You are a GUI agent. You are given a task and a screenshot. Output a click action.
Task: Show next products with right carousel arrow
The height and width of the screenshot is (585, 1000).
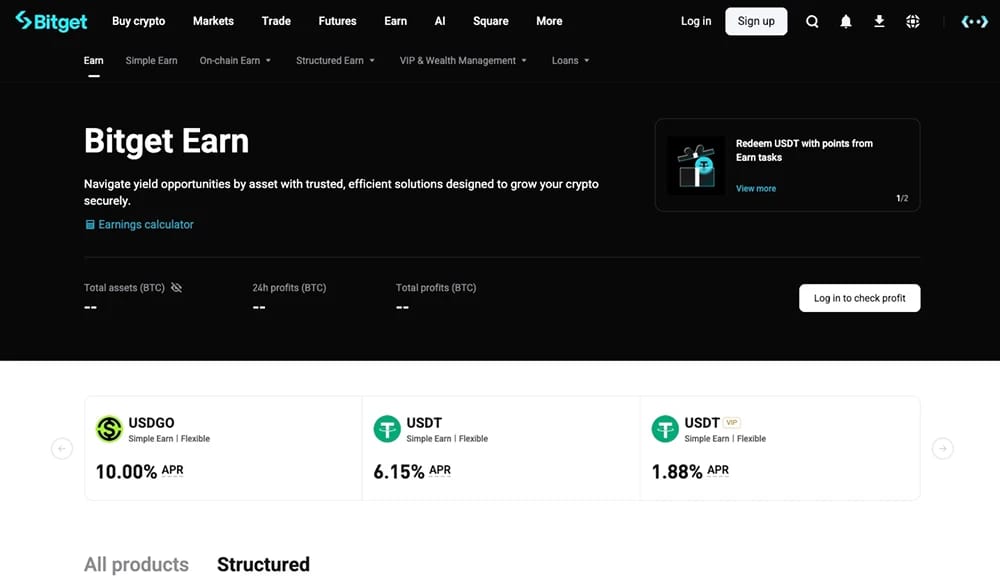[942, 448]
